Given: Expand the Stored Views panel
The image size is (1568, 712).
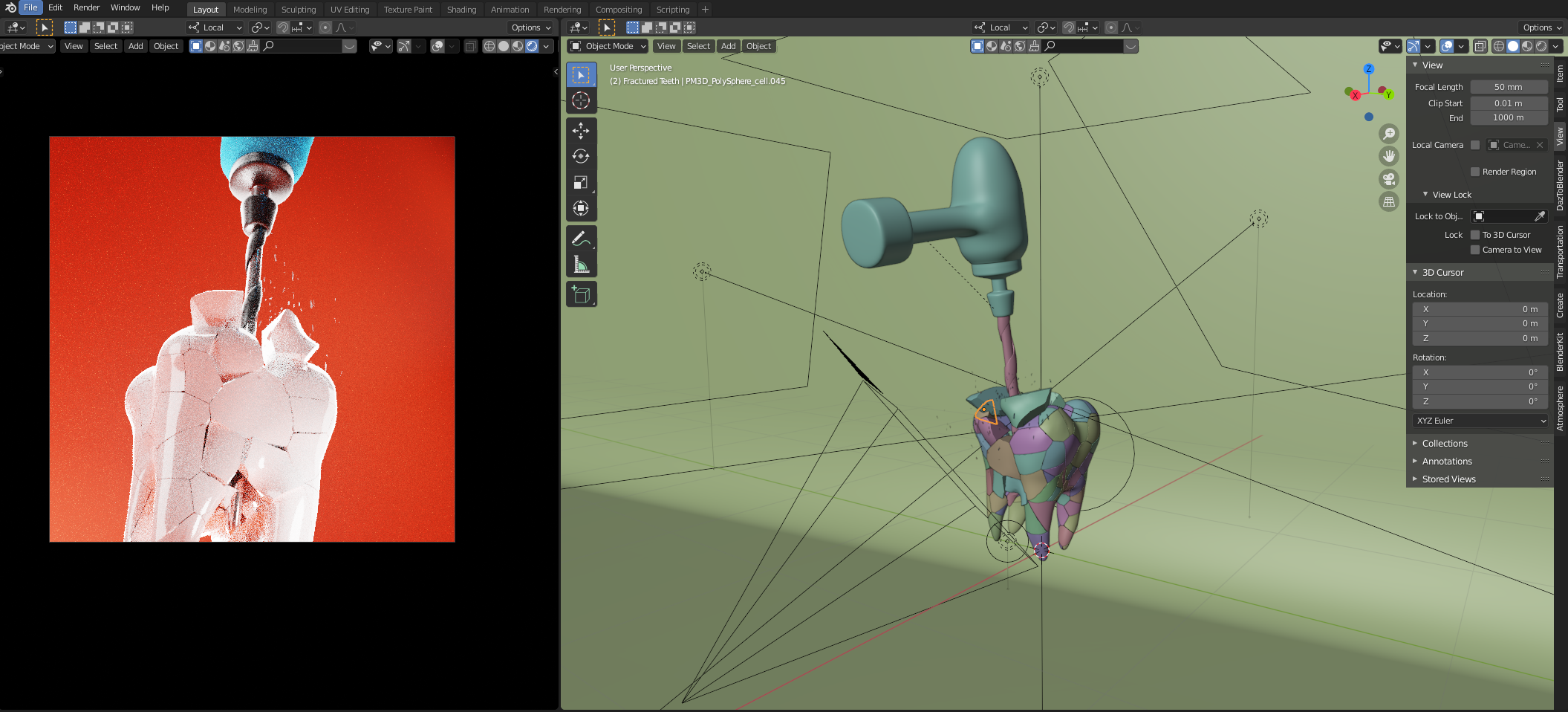Looking at the screenshot, I should tap(1448, 479).
